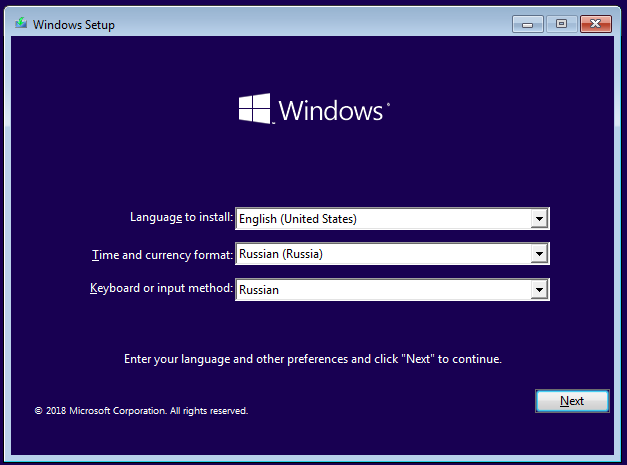The image size is (627, 465).
Task: Open the Keyboard or input method dropdown arrow
Action: (539, 289)
